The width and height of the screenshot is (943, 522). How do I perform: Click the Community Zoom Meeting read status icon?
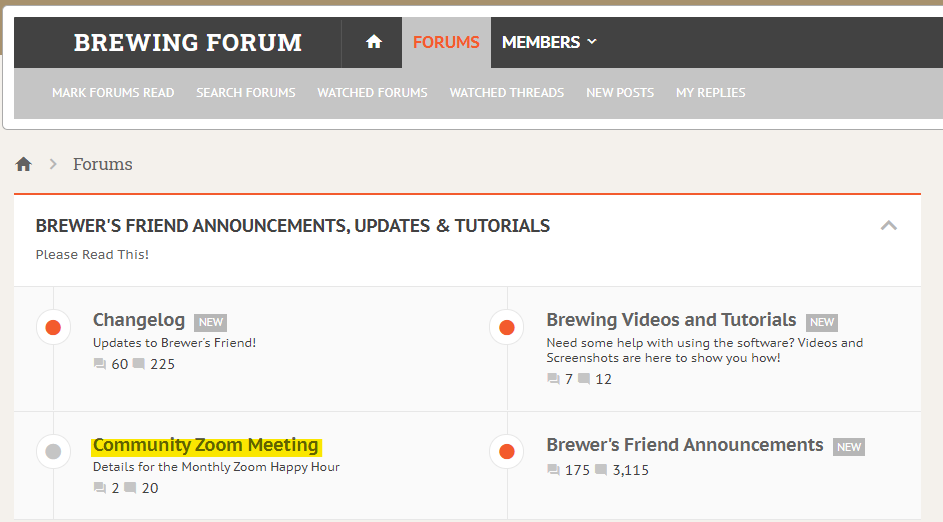[53, 451]
